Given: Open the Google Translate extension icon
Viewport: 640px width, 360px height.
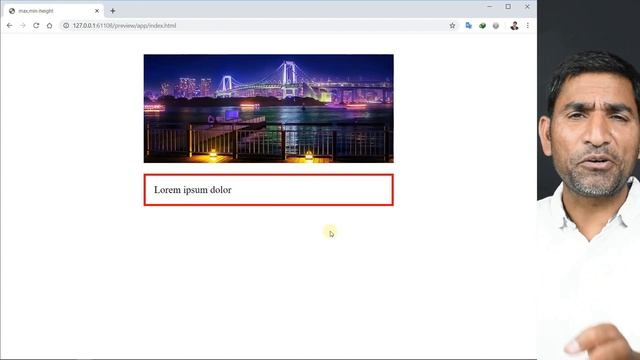Looking at the screenshot, I should point(469,25).
